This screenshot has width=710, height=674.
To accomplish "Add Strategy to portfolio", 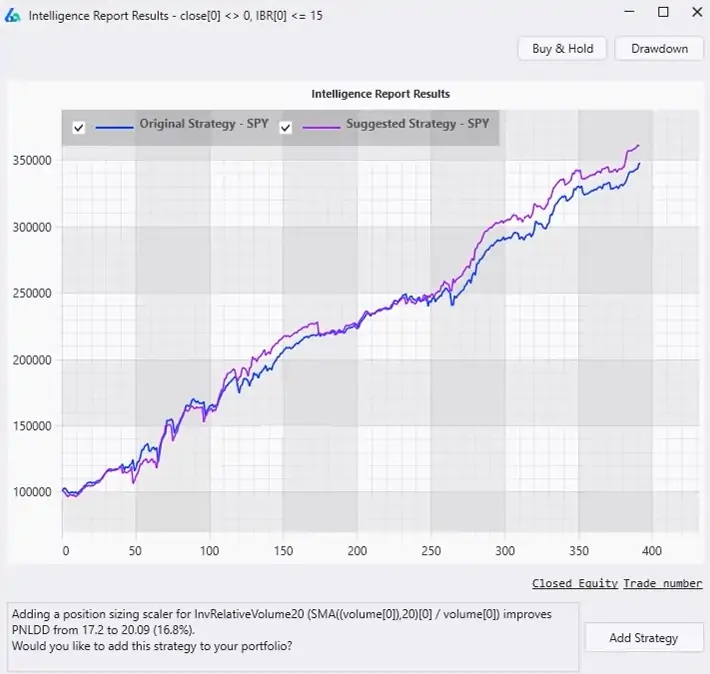I will click(643, 638).
